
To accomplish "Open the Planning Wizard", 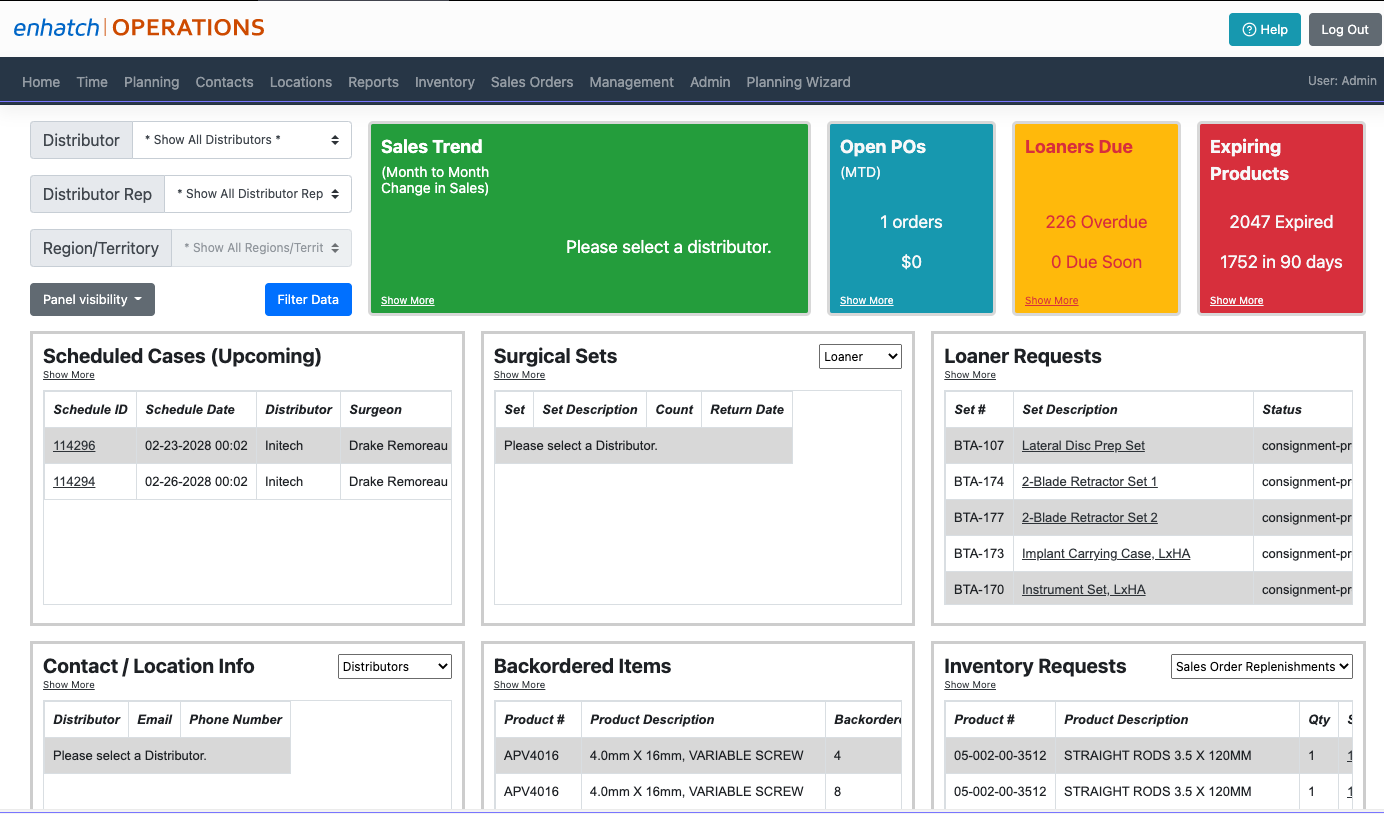I will click(x=798, y=82).
